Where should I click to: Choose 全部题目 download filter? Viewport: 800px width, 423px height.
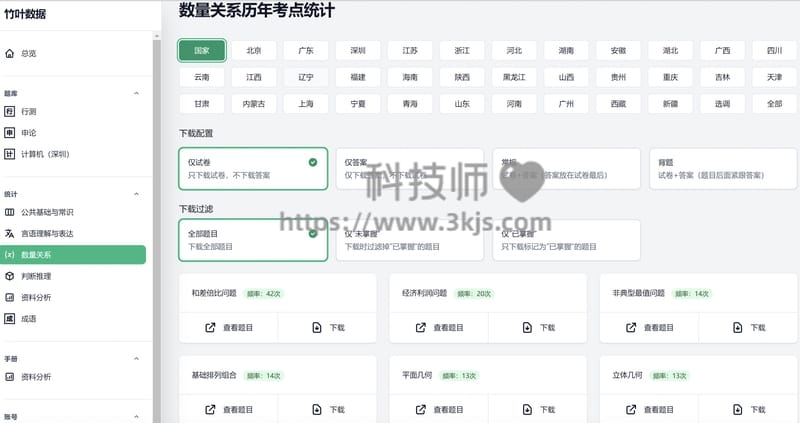253,240
